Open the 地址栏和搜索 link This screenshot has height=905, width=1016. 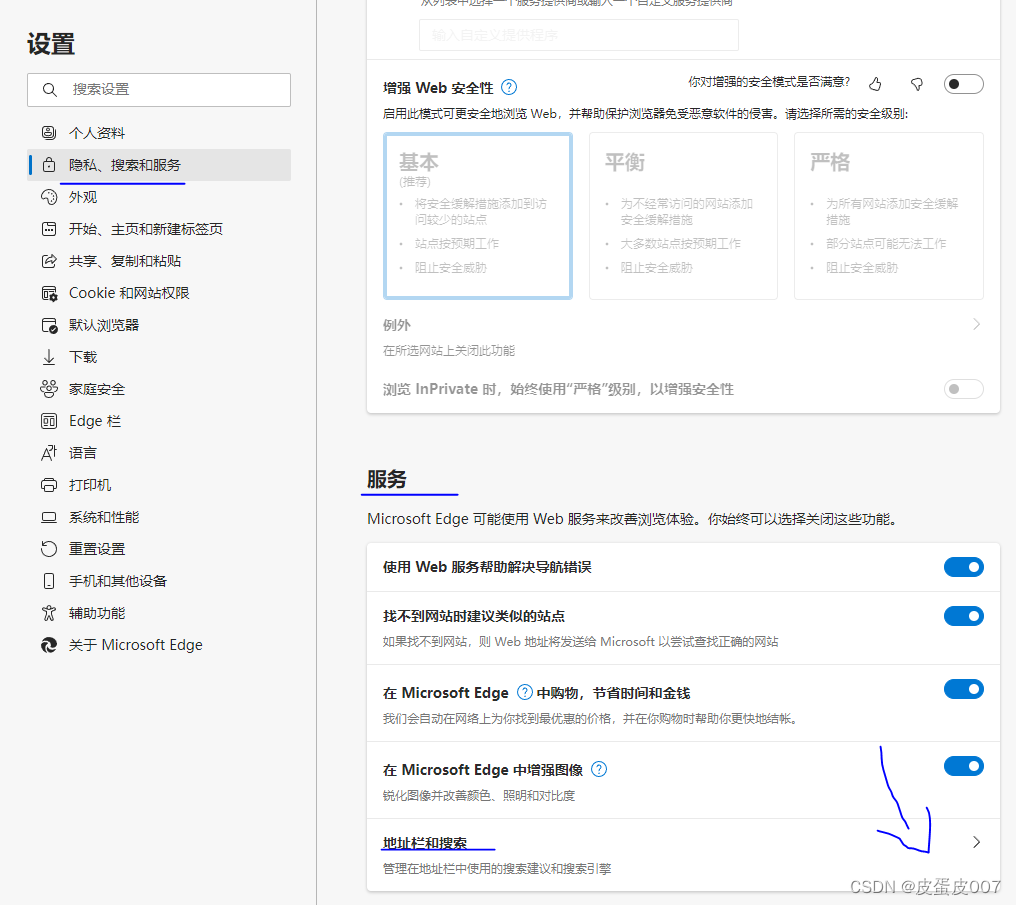[x=425, y=843]
